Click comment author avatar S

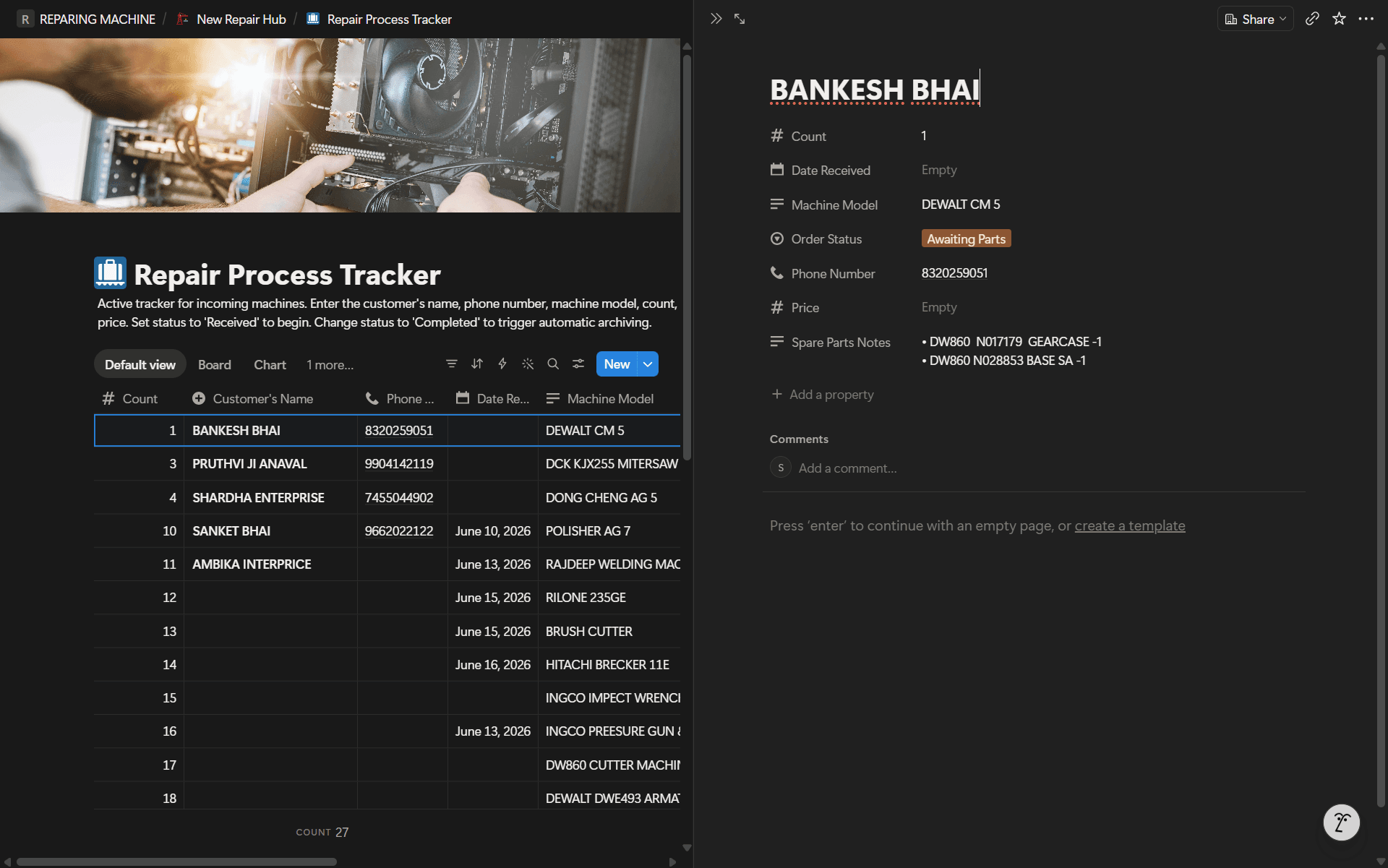781,468
